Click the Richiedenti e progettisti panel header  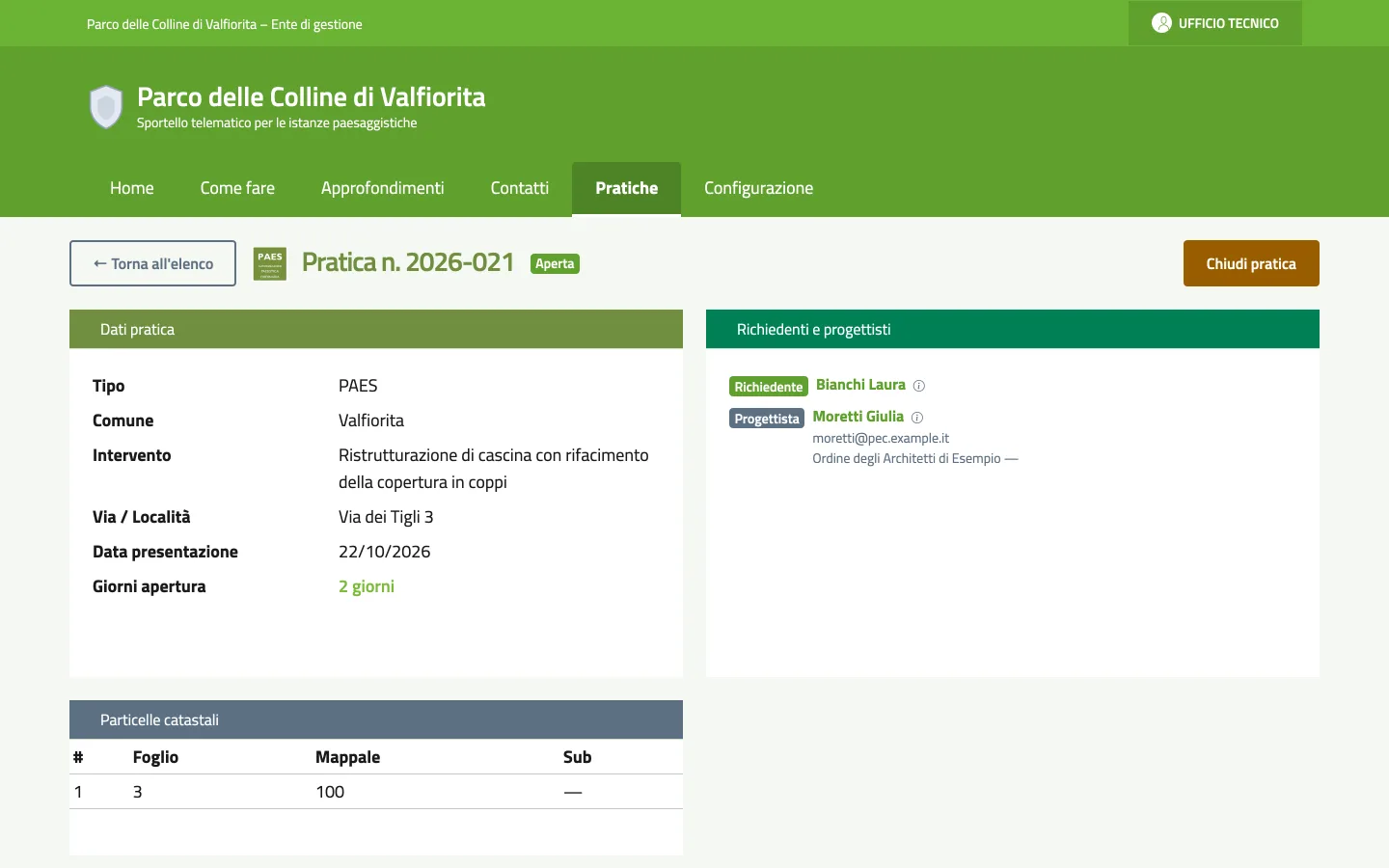1013,329
